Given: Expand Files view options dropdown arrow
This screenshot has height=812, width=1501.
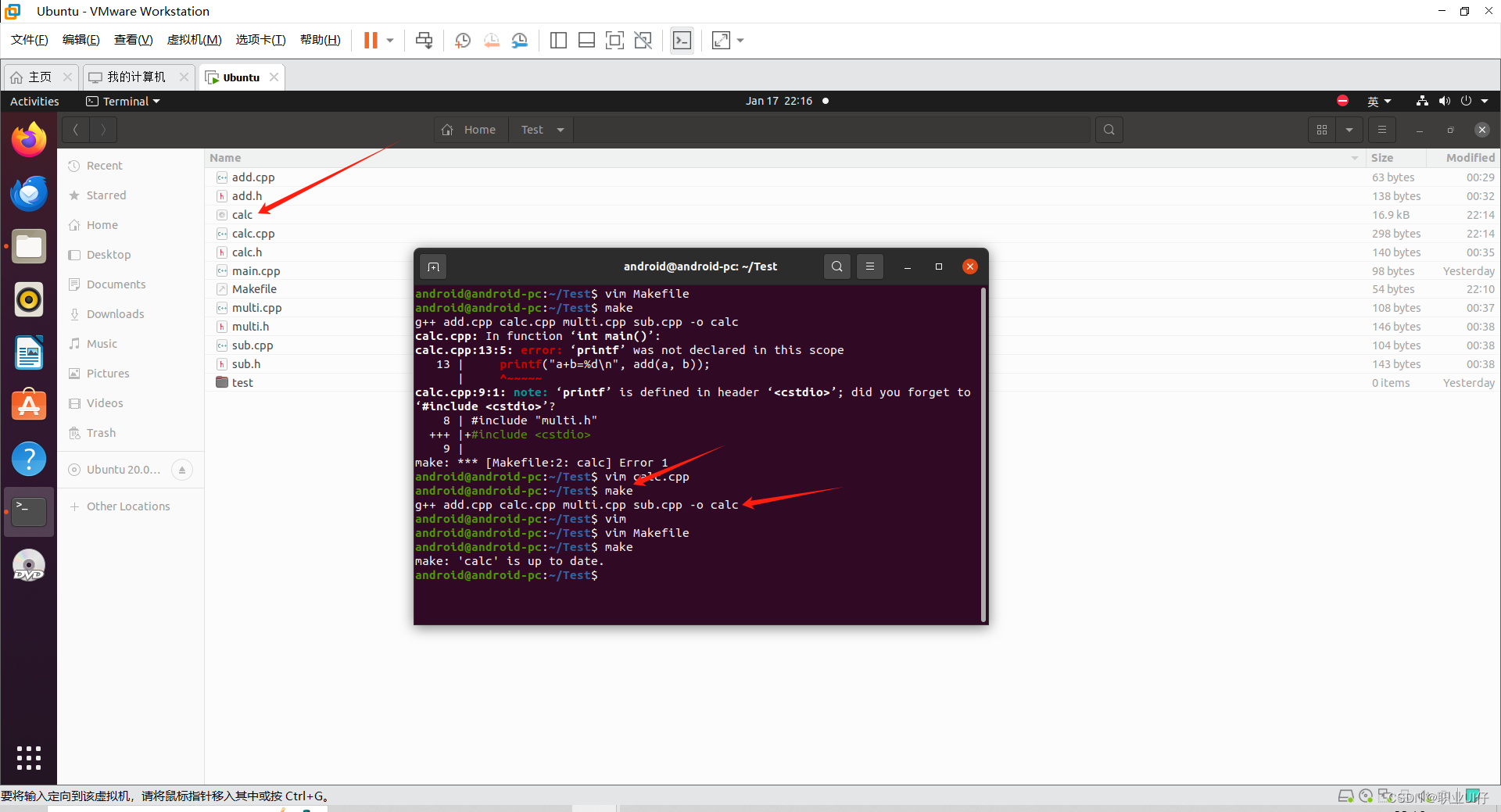Looking at the screenshot, I should (x=1349, y=130).
